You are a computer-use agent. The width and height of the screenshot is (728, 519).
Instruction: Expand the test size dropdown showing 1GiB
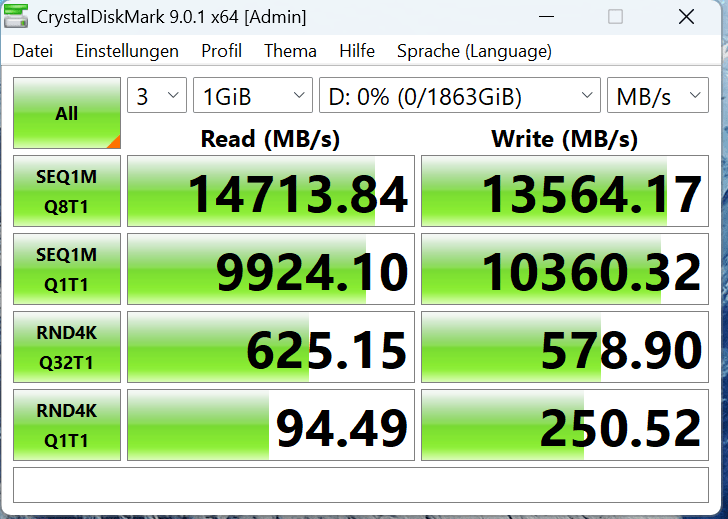(x=253, y=95)
